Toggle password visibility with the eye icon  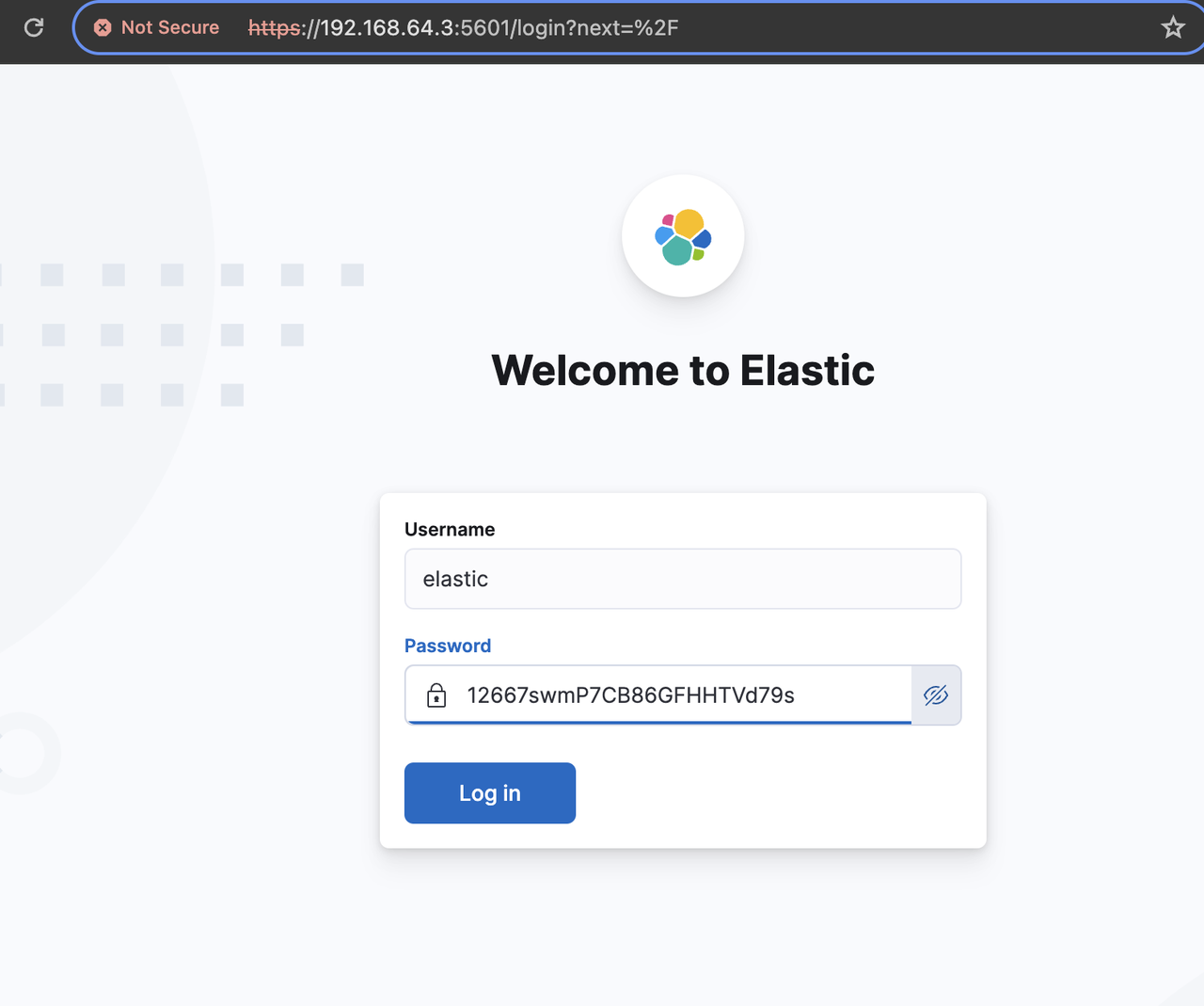tap(936, 695)
